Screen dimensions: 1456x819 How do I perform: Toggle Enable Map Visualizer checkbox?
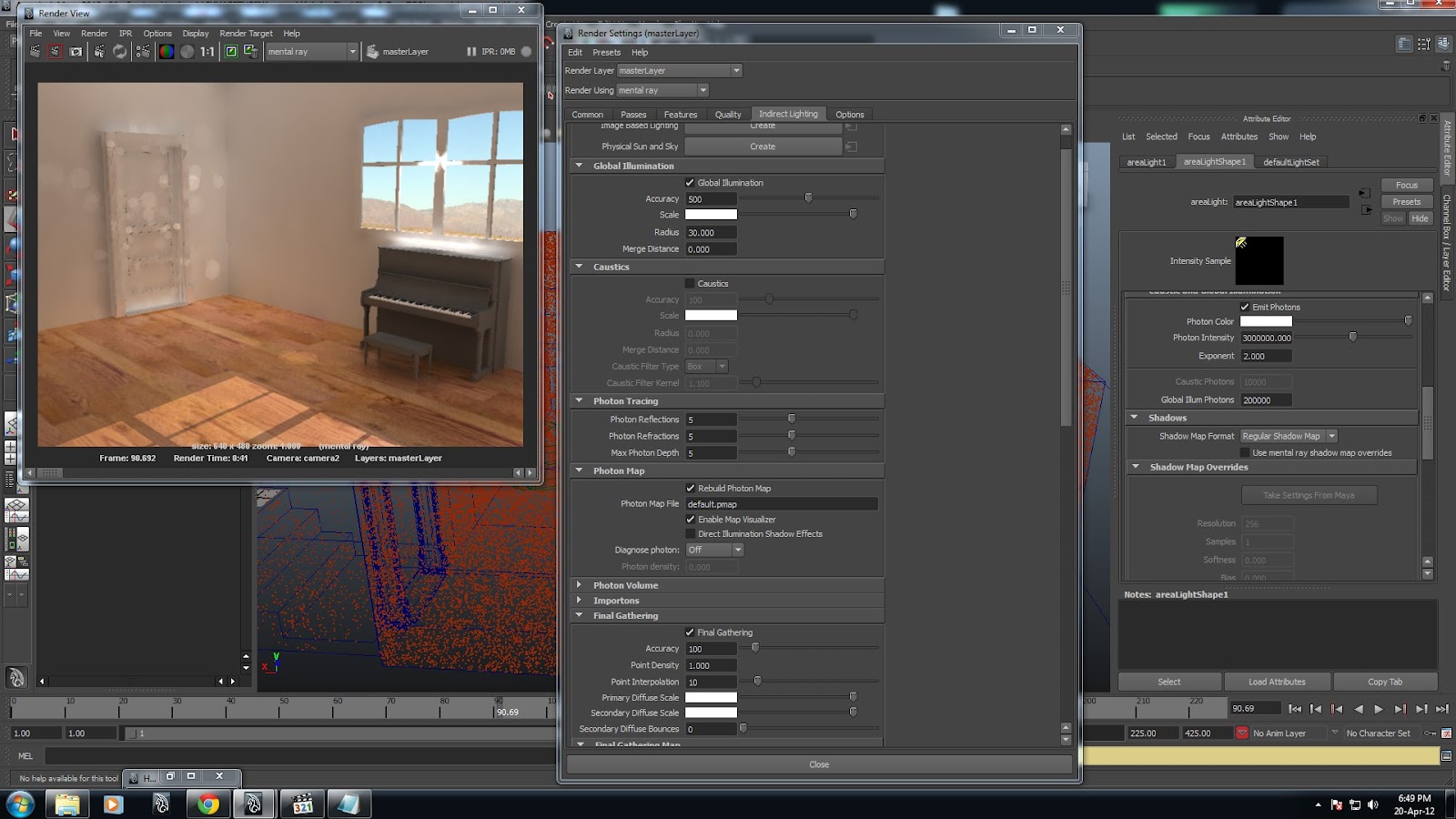tap(691, 520)
